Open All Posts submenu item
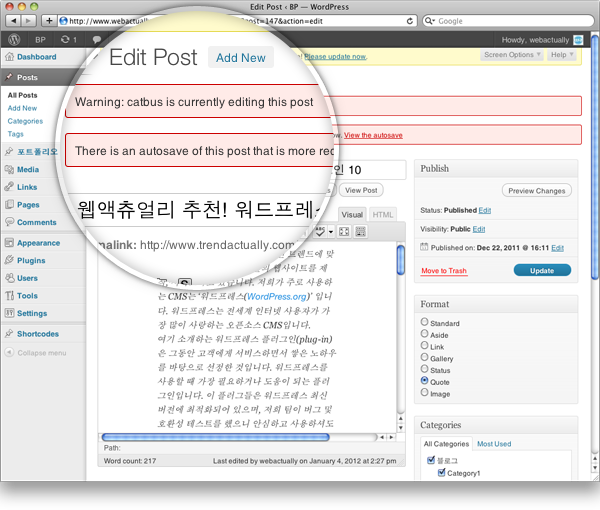 point(23,95)
